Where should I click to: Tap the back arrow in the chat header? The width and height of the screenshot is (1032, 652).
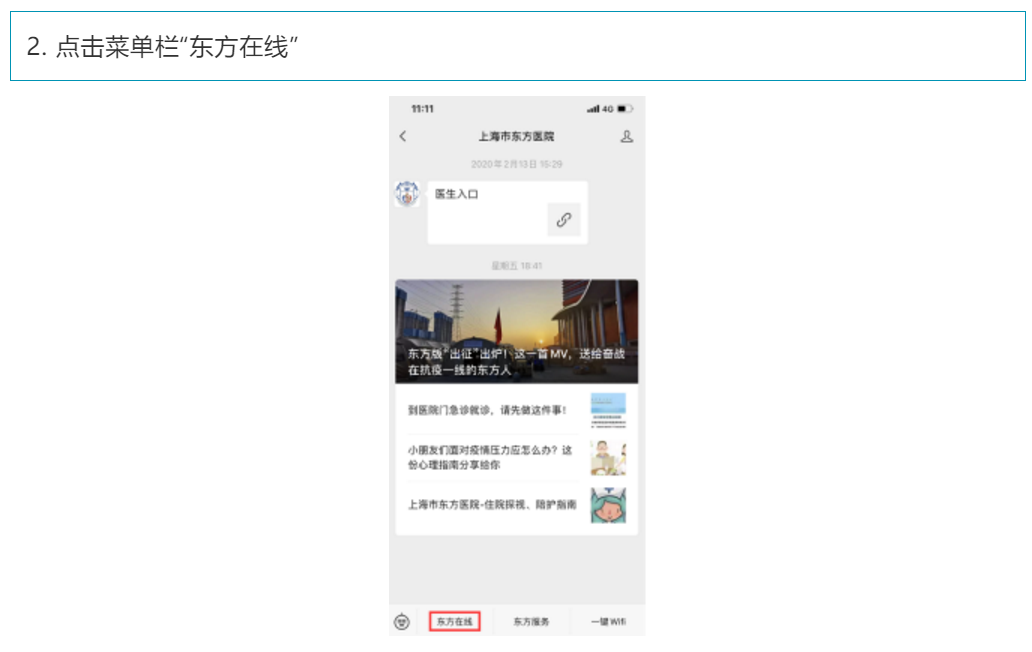coord(403,136)
